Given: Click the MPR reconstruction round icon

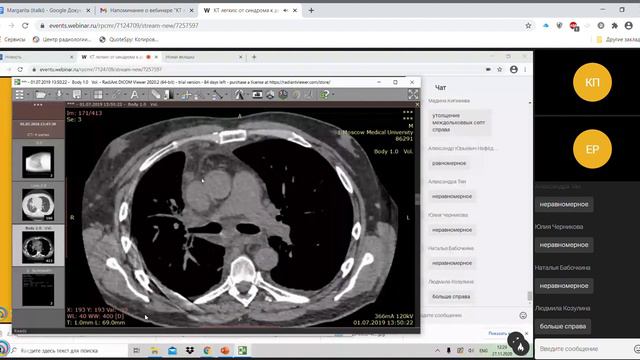Looking at the screenshot, I should 283,95.
